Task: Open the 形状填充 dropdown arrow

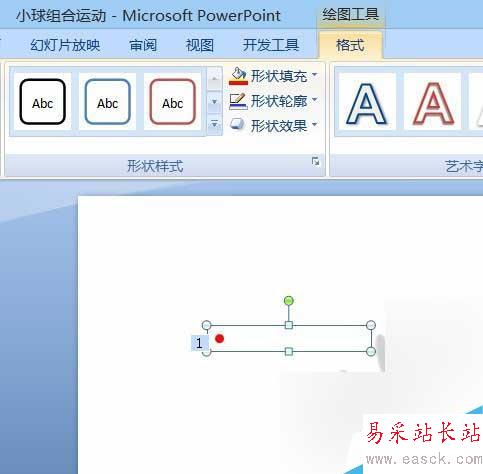Action: pyautogui.click(x=314, y=76)
